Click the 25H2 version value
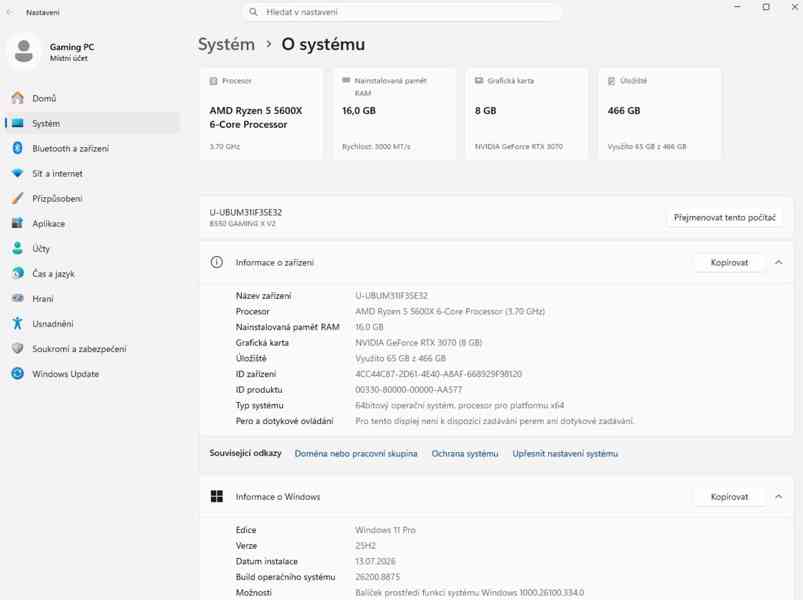Screen dimensions: 803x600 point(365,546)
